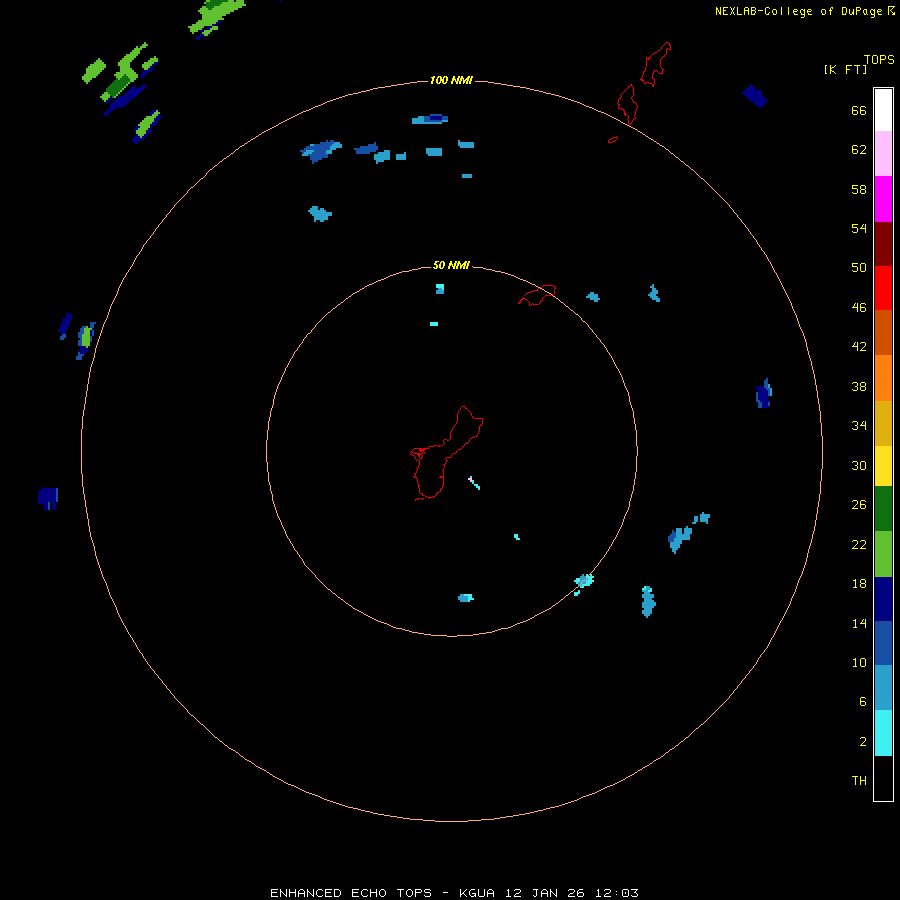Screen dimensions: 900x900
Task: Click the navy diamond echo in the upper right
Action: click(755, 96)
